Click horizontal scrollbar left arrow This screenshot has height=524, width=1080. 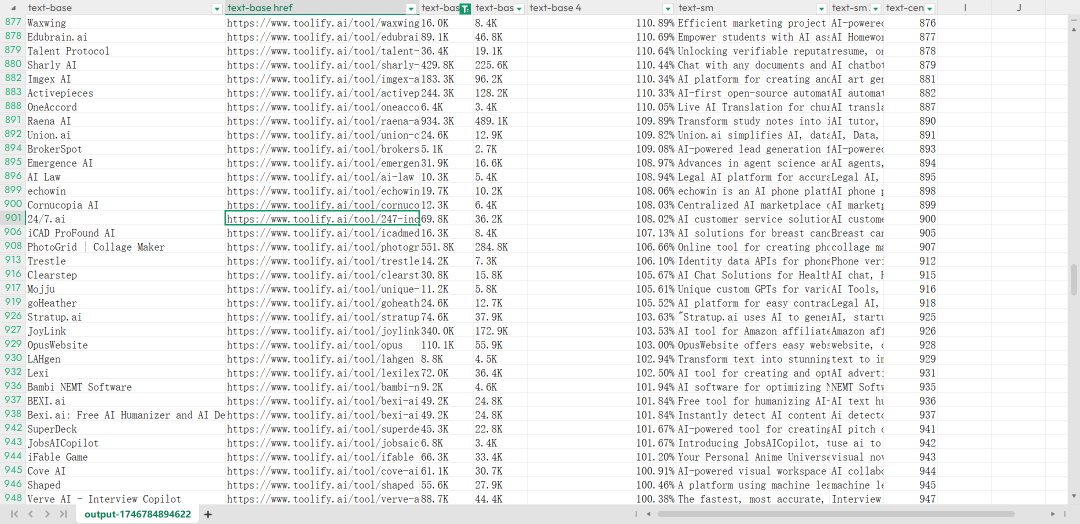pos(648,514)
